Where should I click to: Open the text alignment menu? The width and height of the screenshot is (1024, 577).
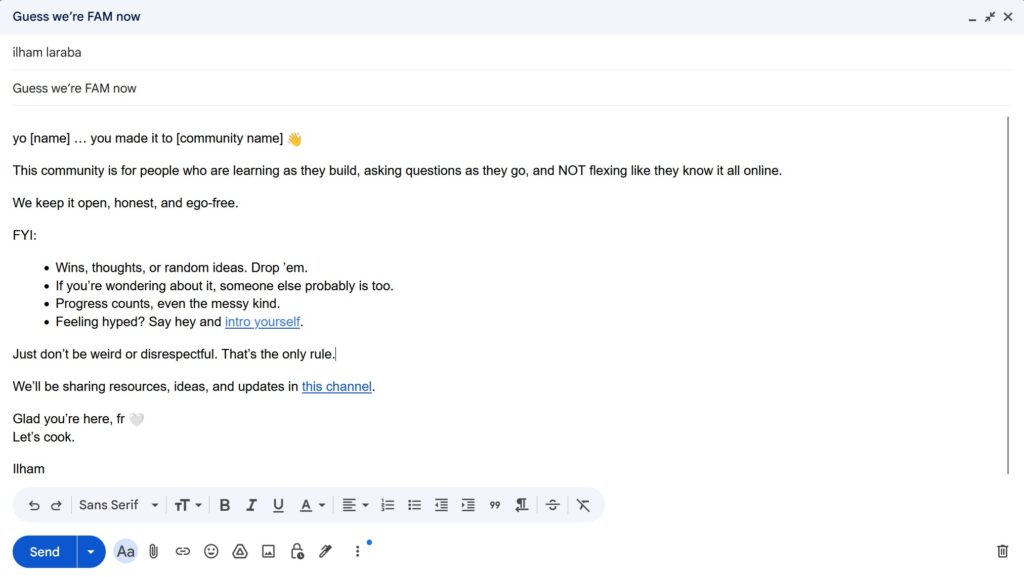pos(355,506)
